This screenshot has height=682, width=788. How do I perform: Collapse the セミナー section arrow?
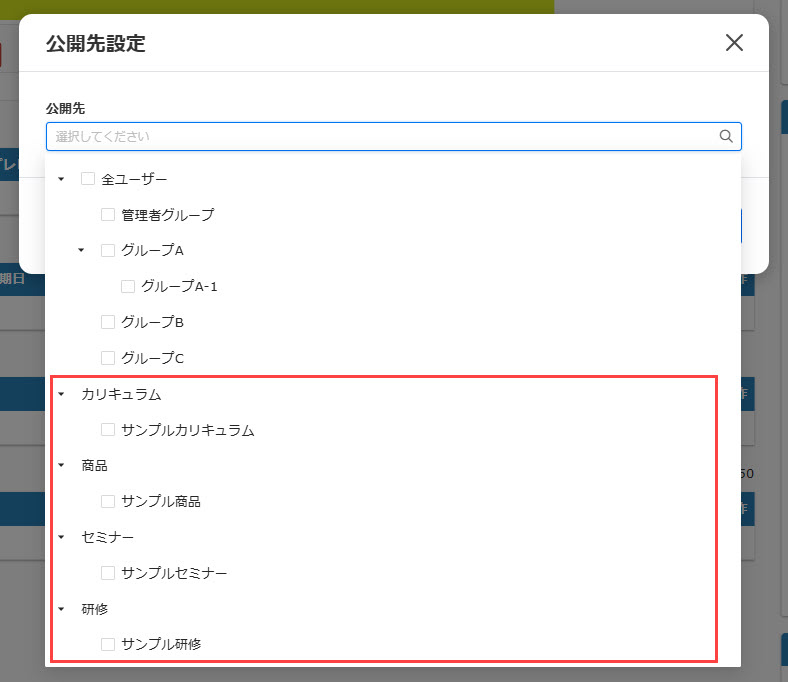61,538
